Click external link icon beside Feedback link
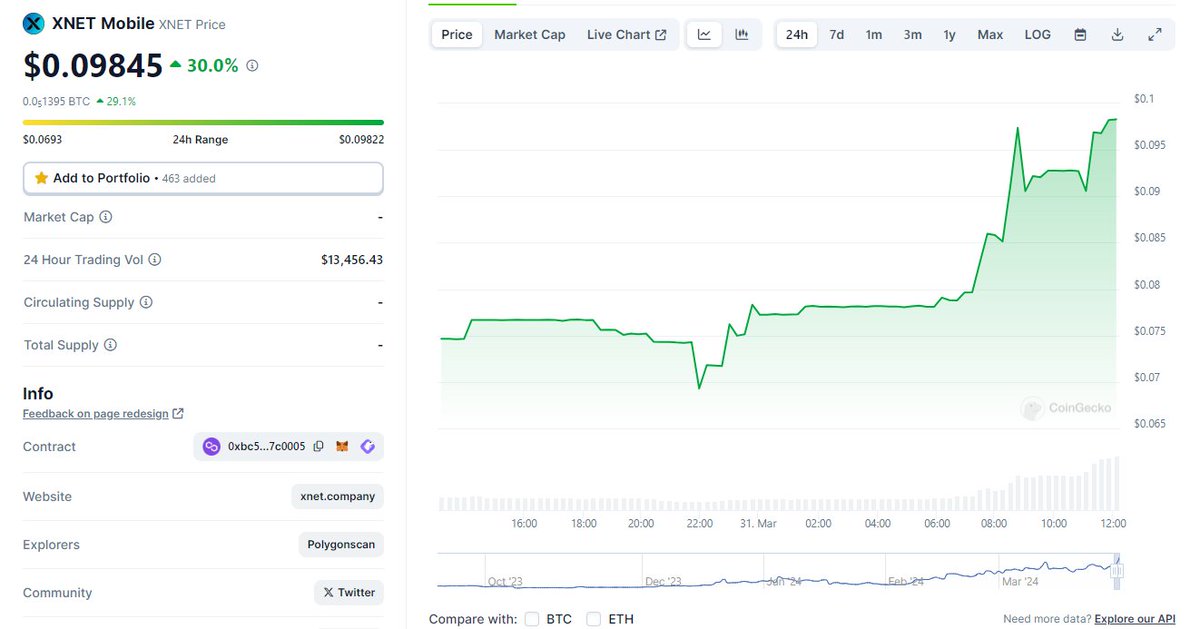This screenshot has height=629, width=1200. click(178, 414)
